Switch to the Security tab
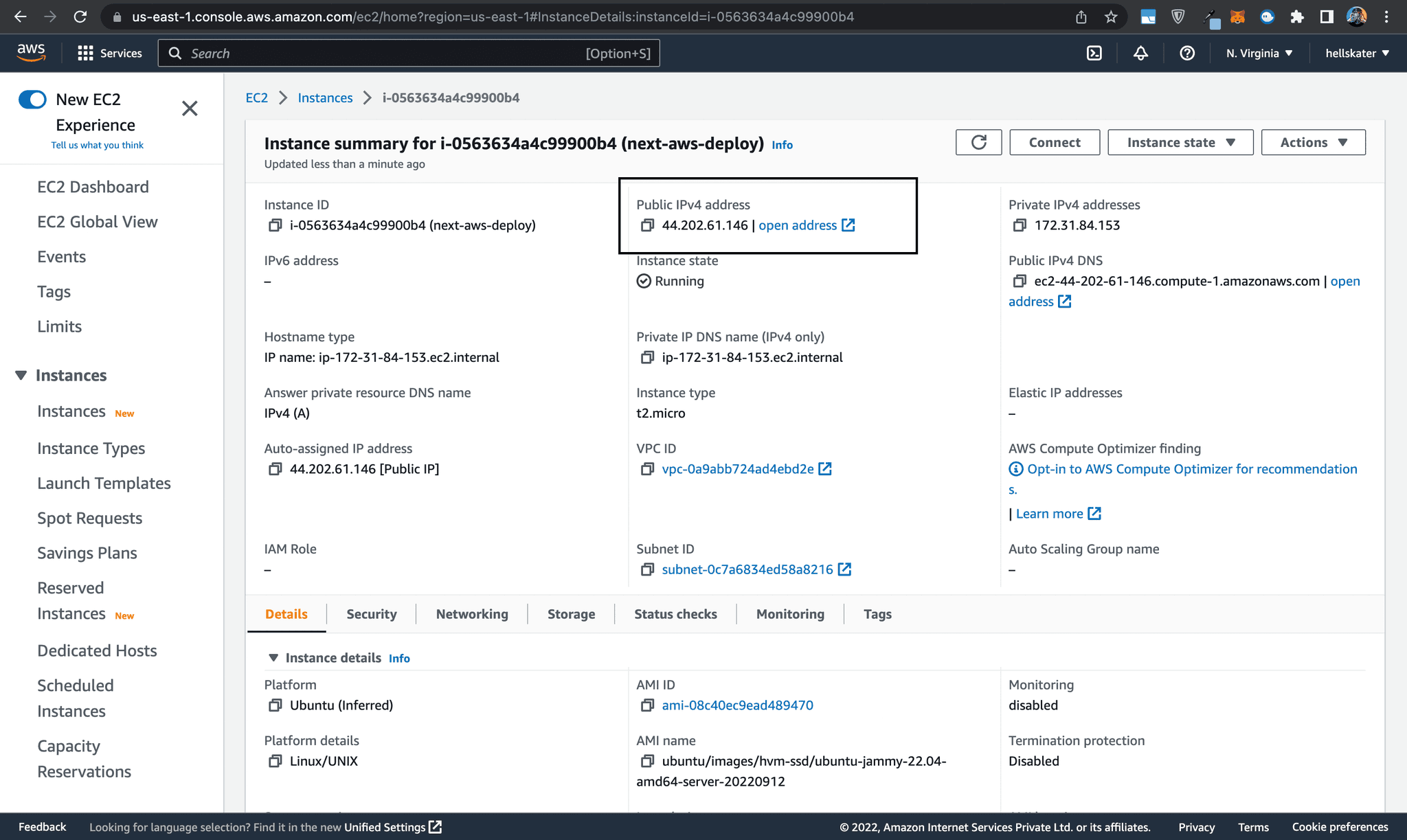 pyautogui.click(x=371, y=613)
